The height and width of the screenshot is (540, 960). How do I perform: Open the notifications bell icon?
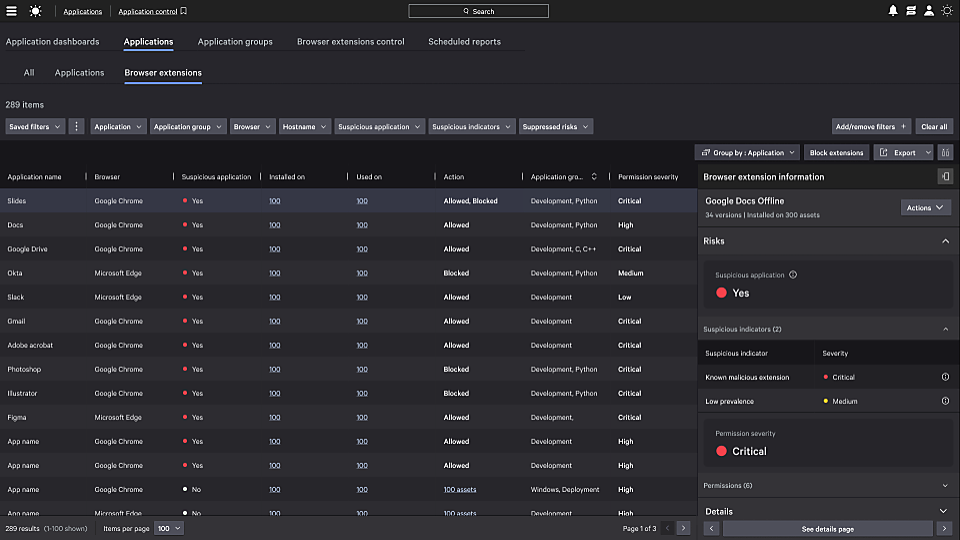point(893,11)
